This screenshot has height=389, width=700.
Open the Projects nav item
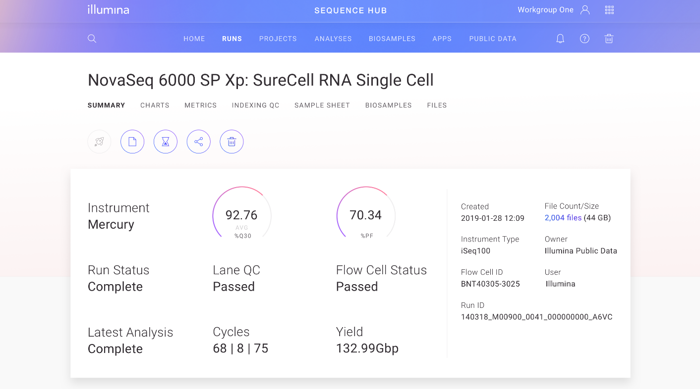[x=278, y=39]
